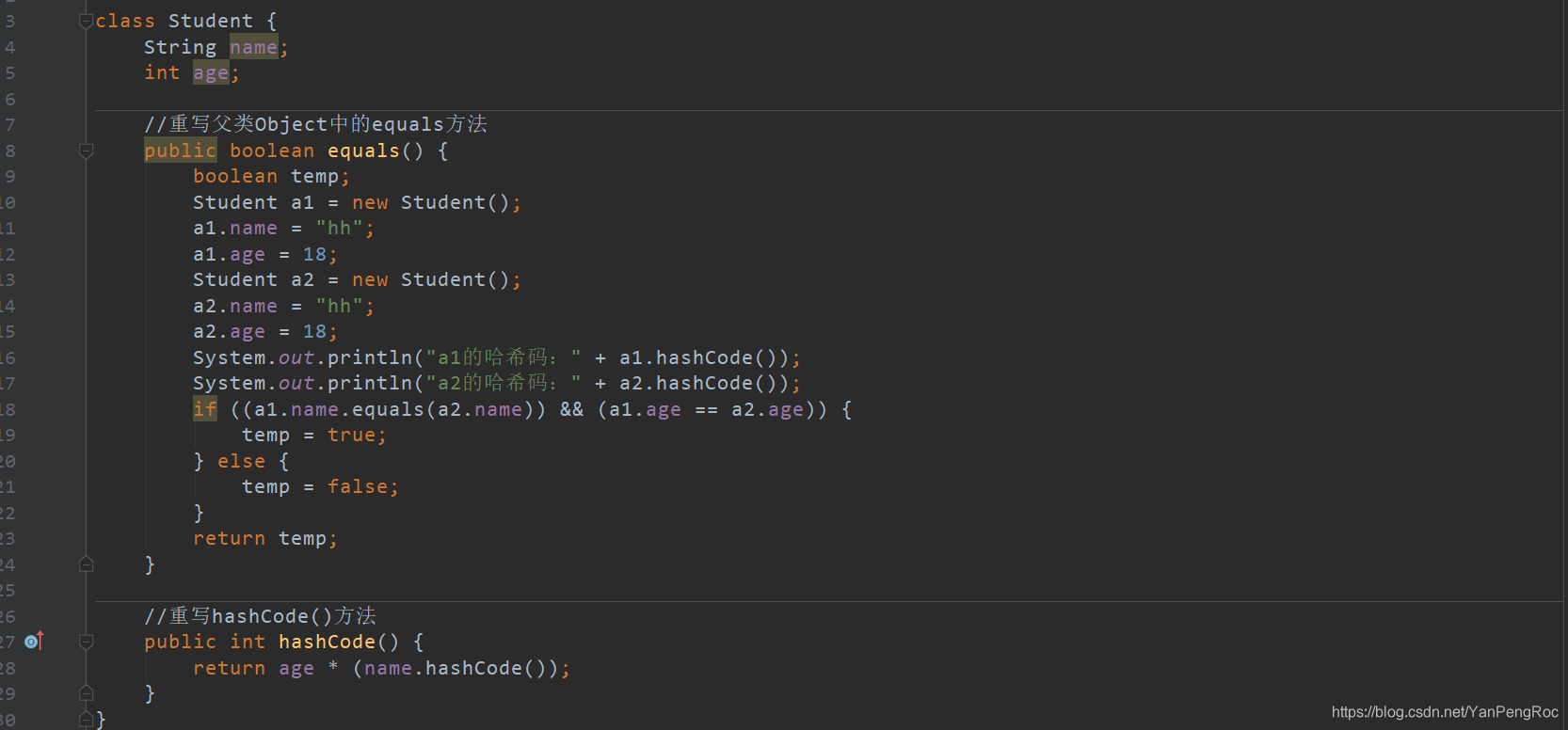Viewport: 1568px width, 730px height.
Task: Collapse the hashCode method fold marker
Action: [86, 642]
